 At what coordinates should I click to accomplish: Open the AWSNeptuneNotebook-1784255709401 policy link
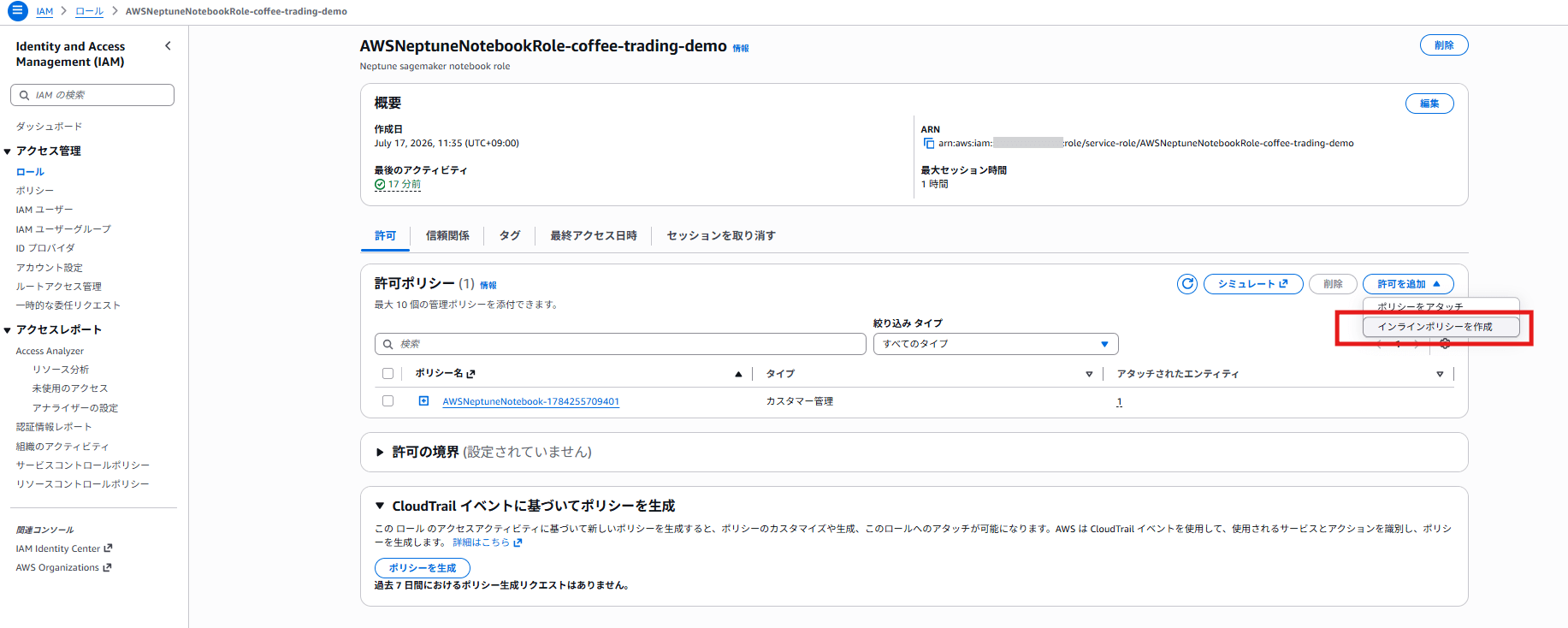[x=530, y=401]
